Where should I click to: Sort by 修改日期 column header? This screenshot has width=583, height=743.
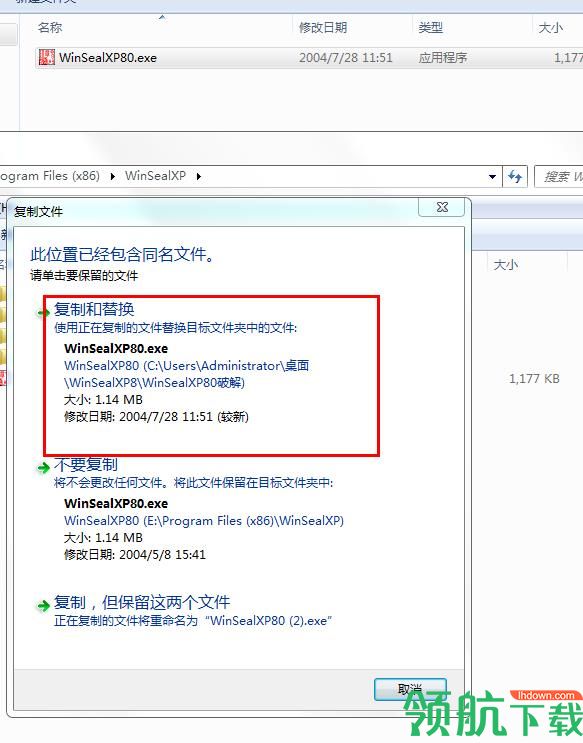[x=323, y=27]
